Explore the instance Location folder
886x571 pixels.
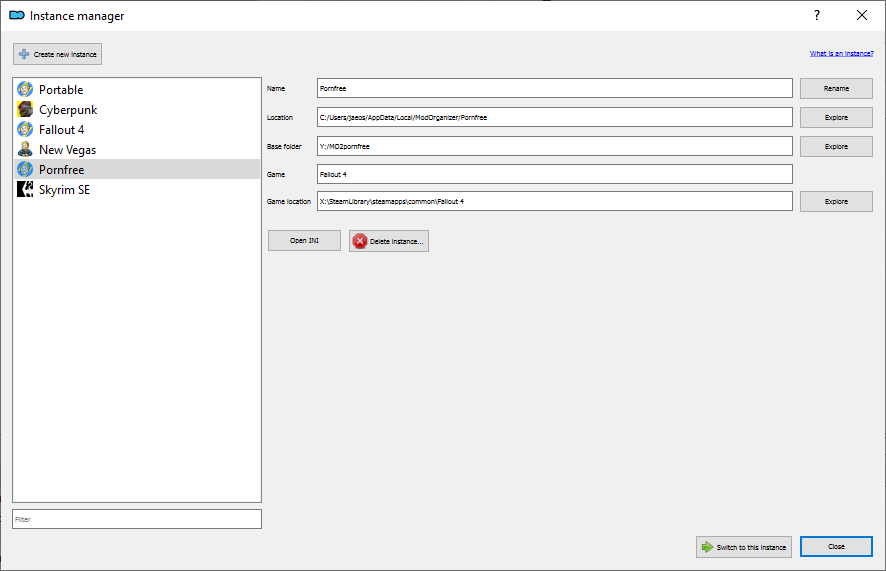836,117
